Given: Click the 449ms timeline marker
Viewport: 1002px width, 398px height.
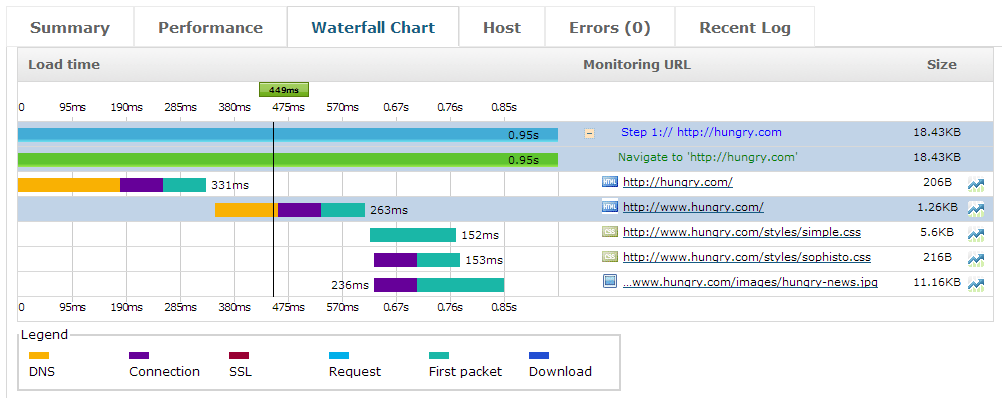Looking at the screenshot, I should [284, 90].
